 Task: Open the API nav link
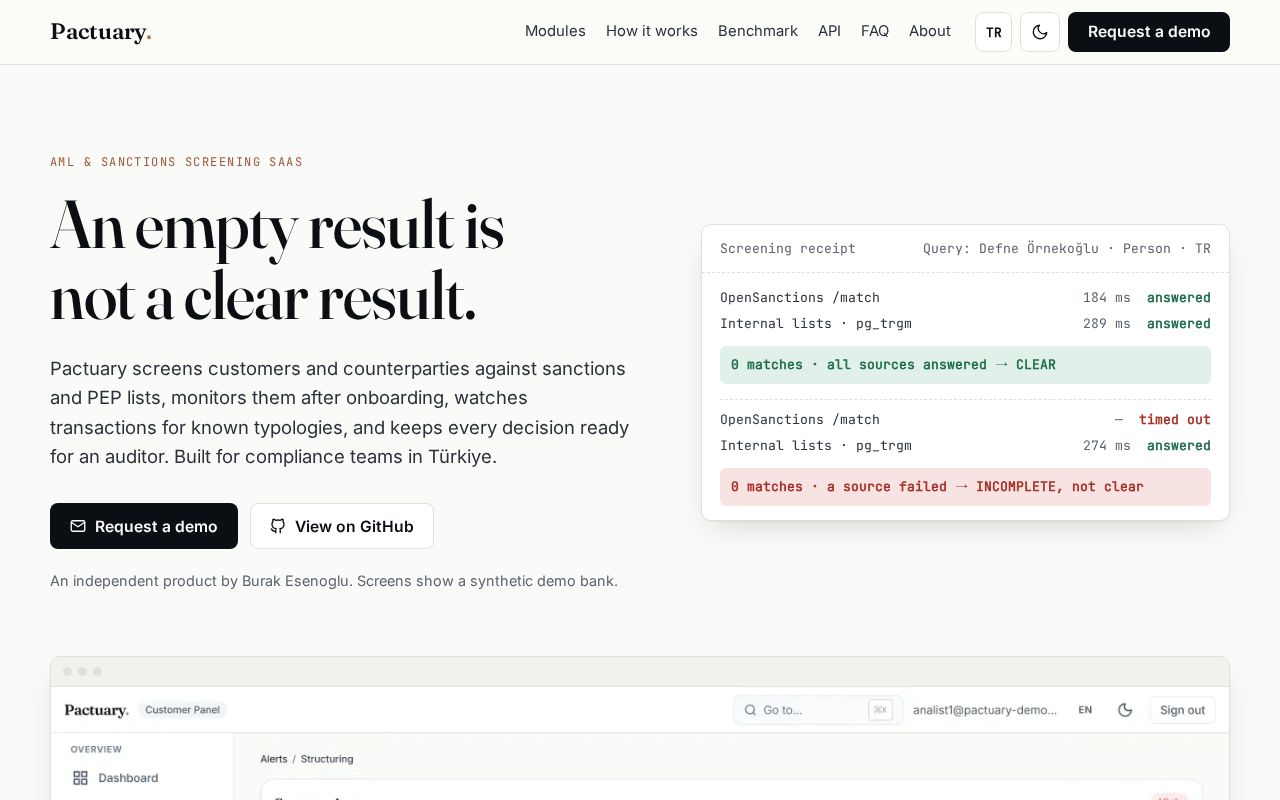coord(829,31)
